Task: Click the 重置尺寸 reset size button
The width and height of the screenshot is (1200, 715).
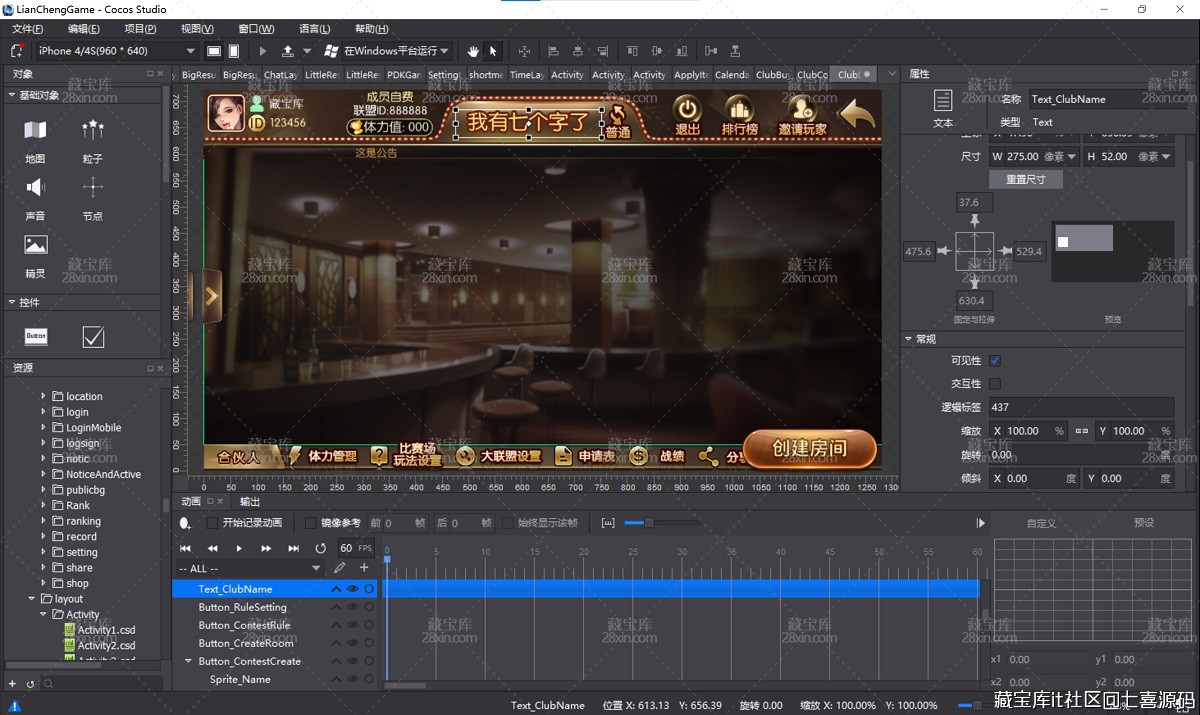Action: (x=1025, y=180)
